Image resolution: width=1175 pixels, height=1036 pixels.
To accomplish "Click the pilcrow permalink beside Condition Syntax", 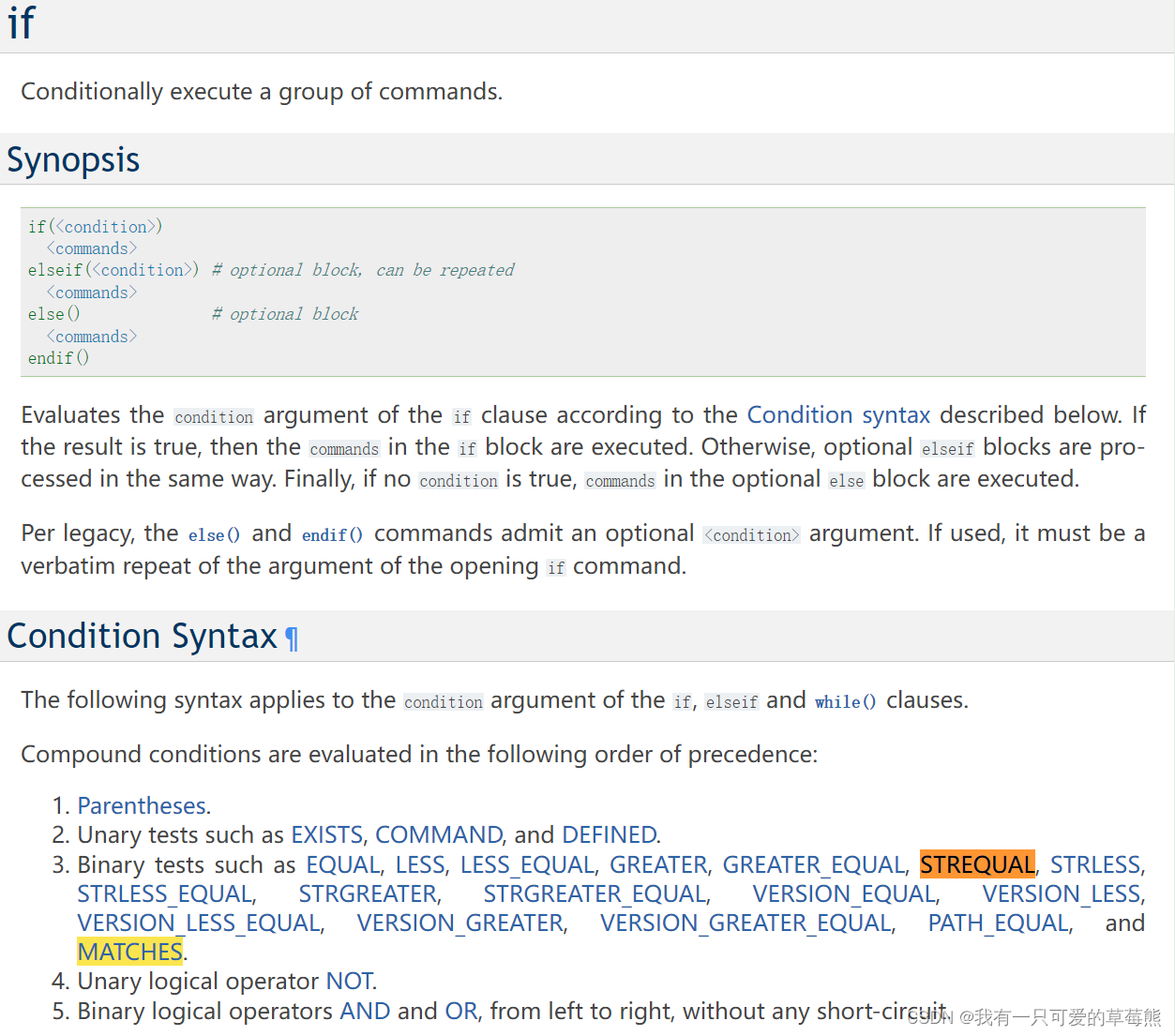I will click(292, 638).
